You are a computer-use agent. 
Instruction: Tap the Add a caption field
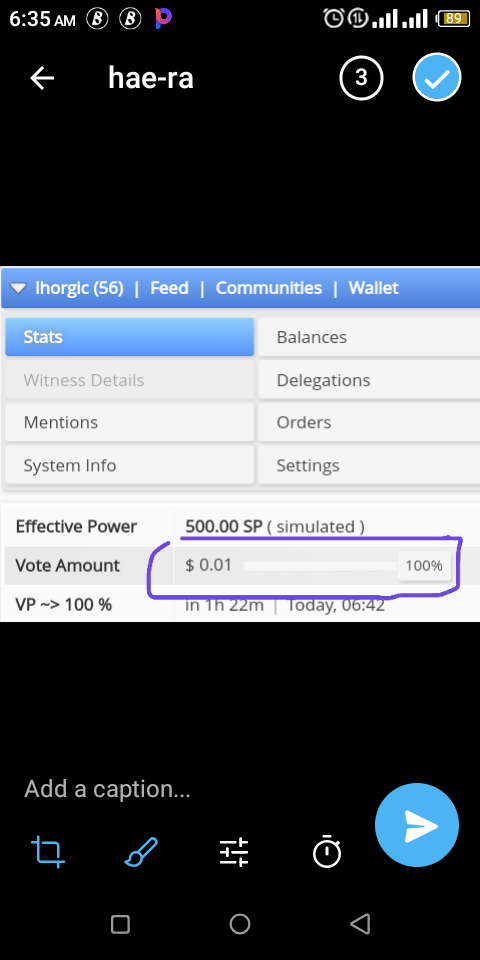coord(107,789)
